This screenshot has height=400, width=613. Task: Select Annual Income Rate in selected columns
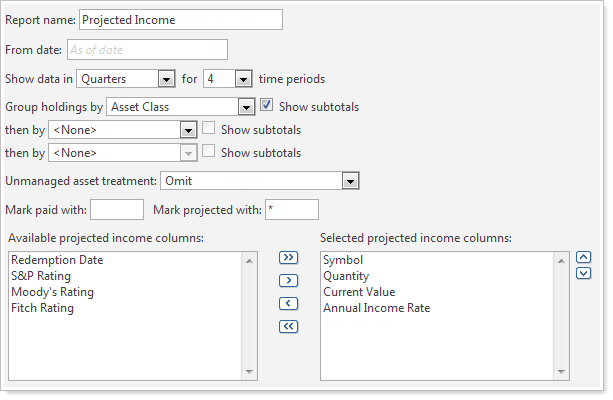(376, 308)
